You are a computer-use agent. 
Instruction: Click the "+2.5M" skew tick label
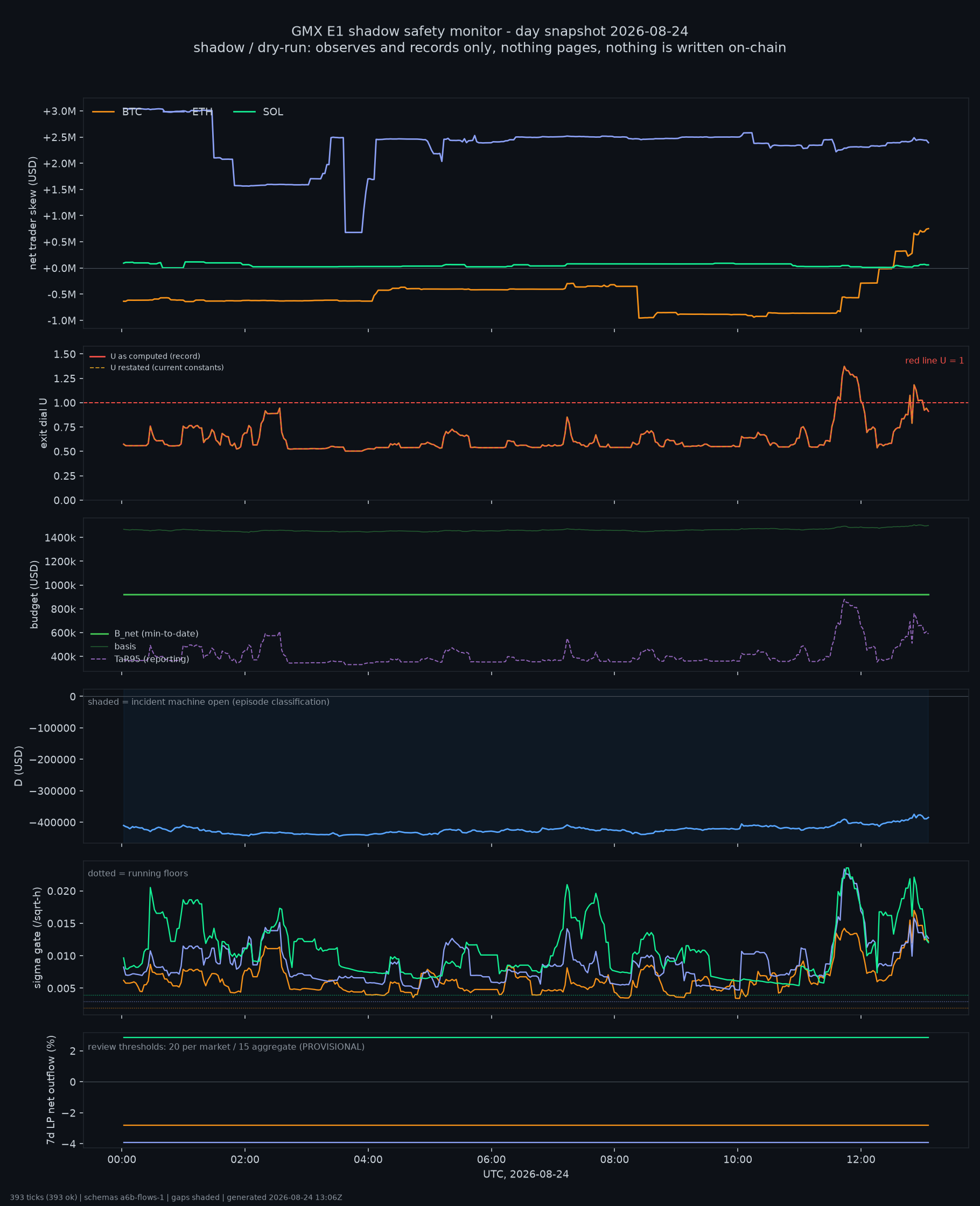59,138
